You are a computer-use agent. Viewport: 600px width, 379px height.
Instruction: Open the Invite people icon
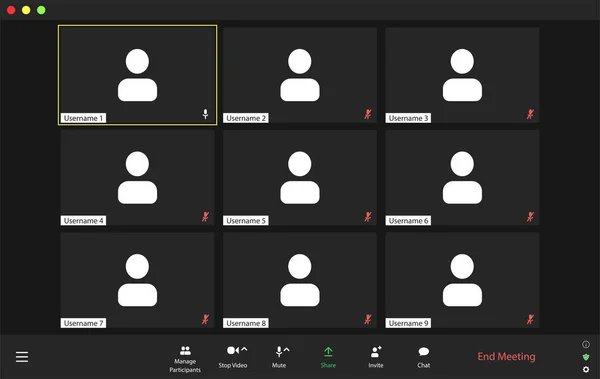376,351
